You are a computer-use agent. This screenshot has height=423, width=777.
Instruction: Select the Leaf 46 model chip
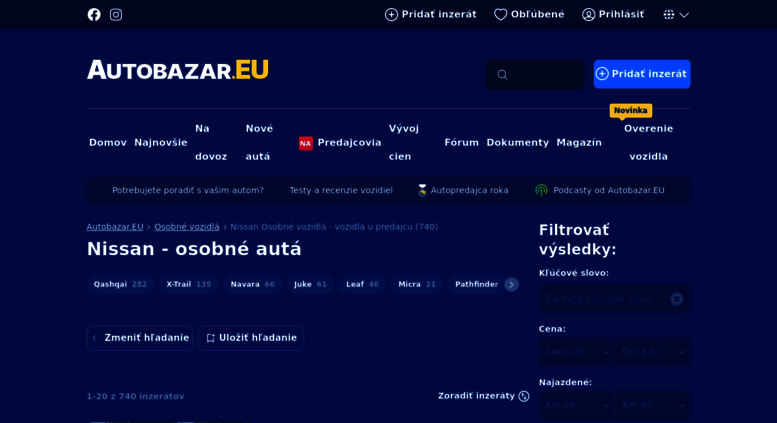[x=362, y=284]
